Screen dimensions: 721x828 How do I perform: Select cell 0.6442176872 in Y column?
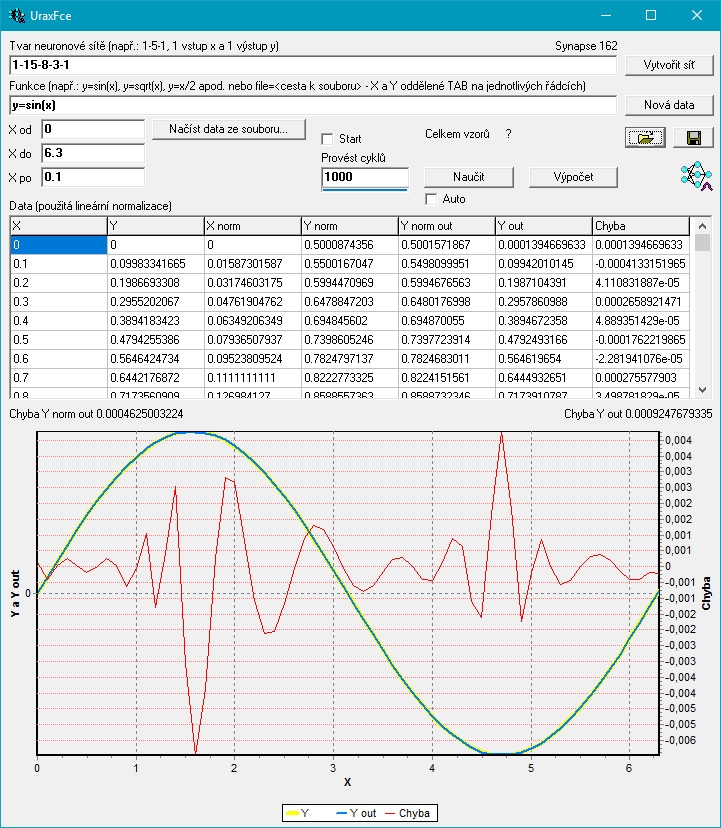click(156, 378)
